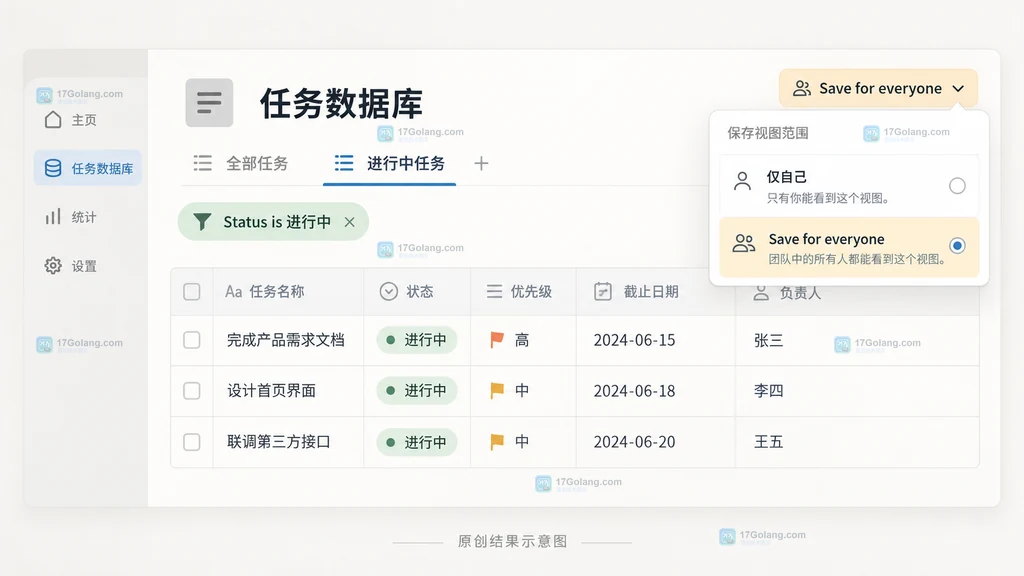The width and height of the screenshot is (1024, 576).
Task: Open 统计 statistics in sidebar
Action: click(x=71, y=217)
